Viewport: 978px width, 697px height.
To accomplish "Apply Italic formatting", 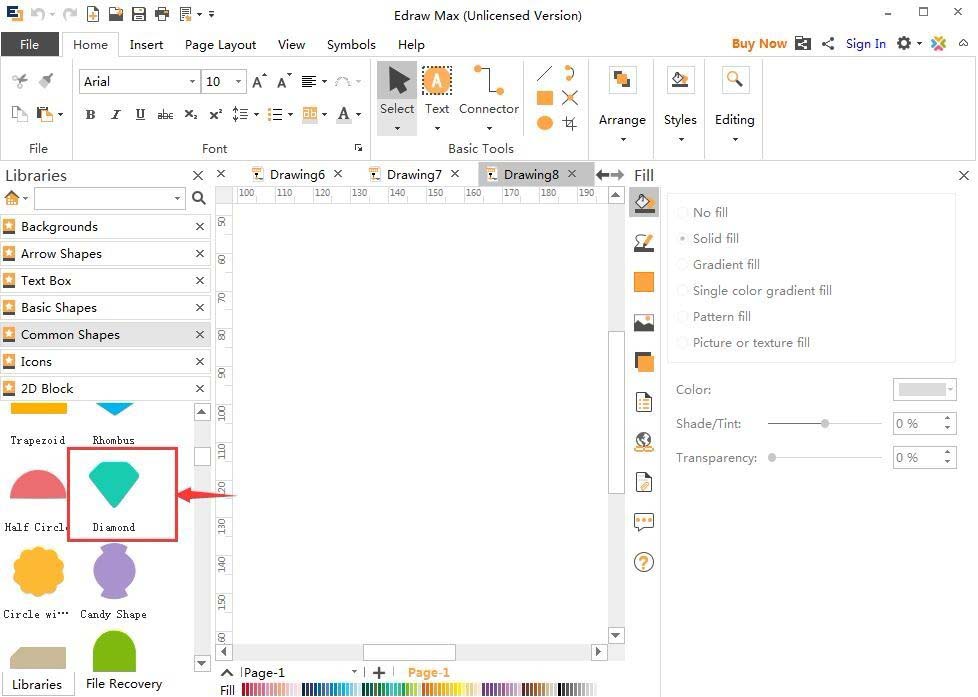I will coord(115,114).
